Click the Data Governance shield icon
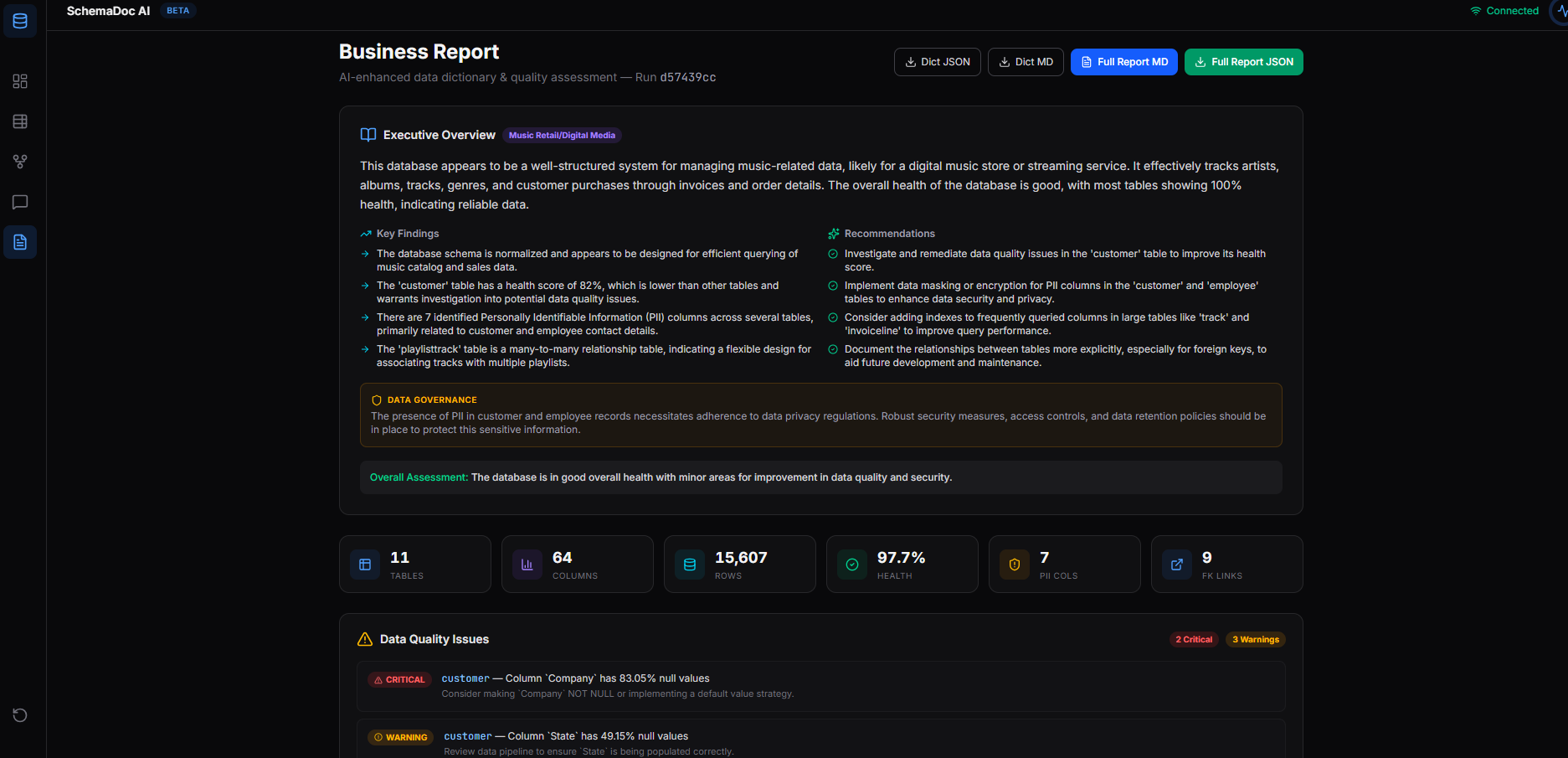 point(377,400)
